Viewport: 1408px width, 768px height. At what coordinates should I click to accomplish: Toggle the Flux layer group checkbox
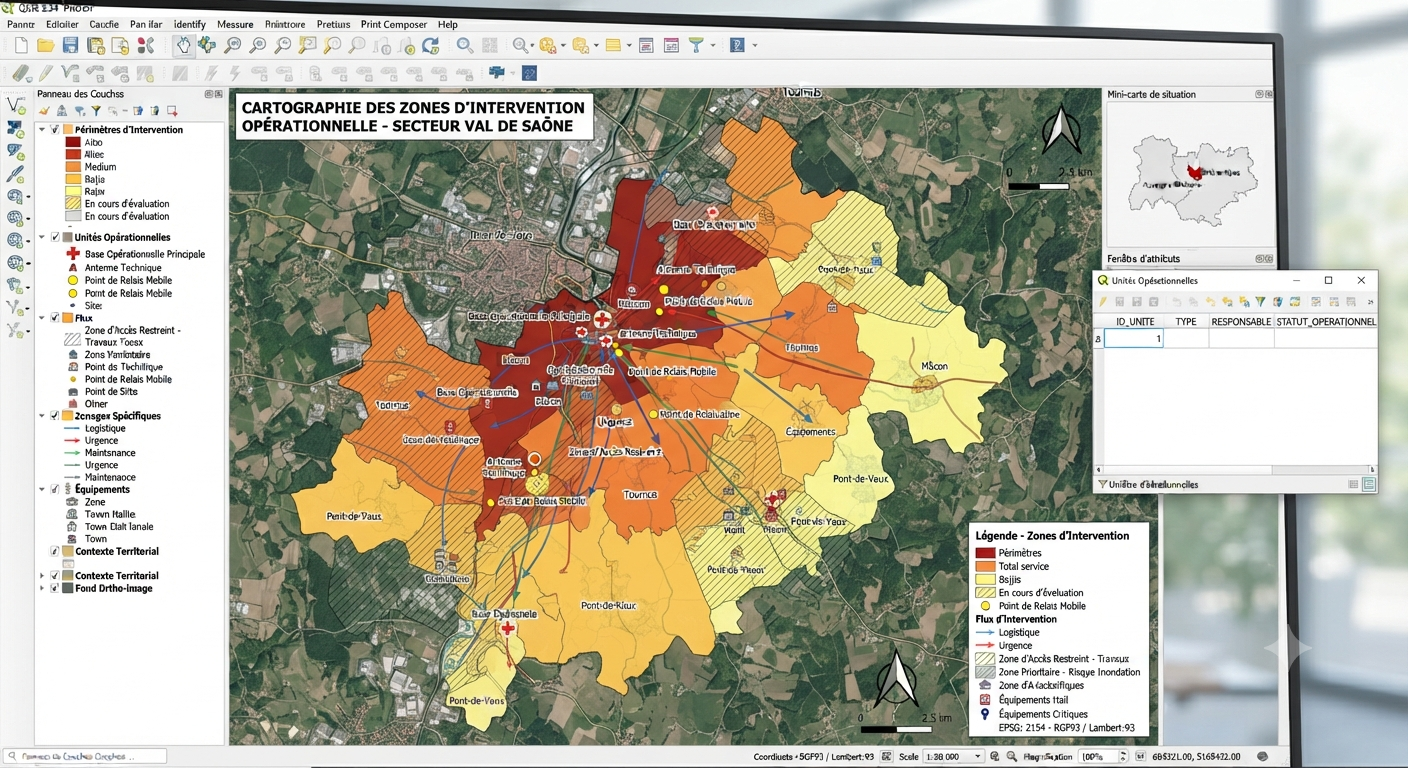[x=55, y=318]
